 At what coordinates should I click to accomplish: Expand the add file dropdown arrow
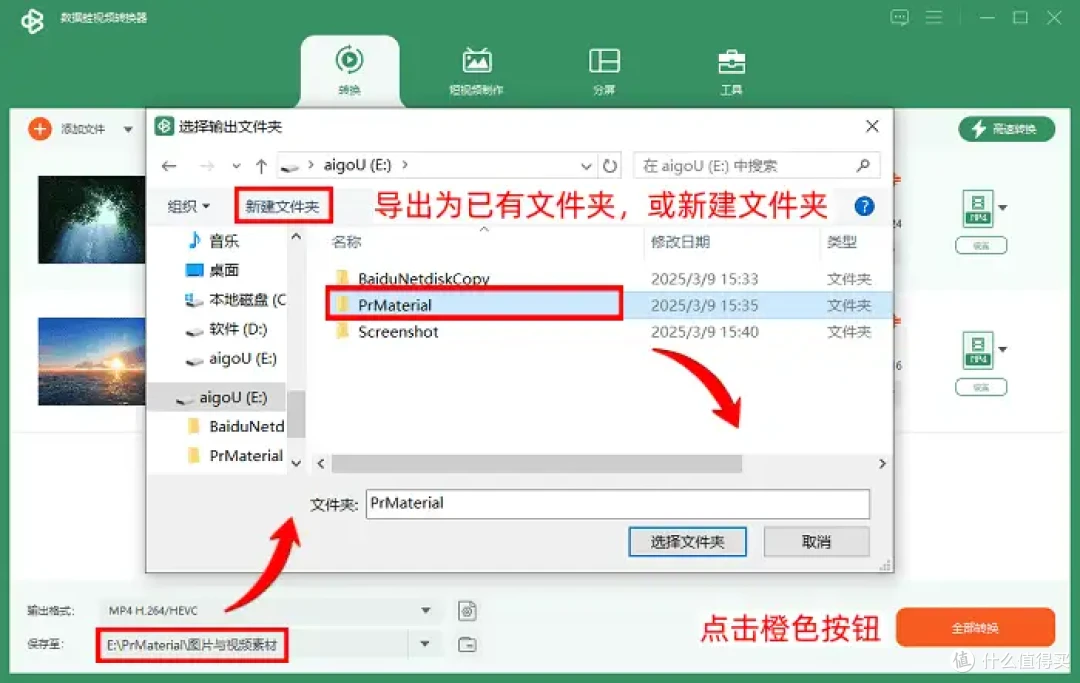point(128,129)
